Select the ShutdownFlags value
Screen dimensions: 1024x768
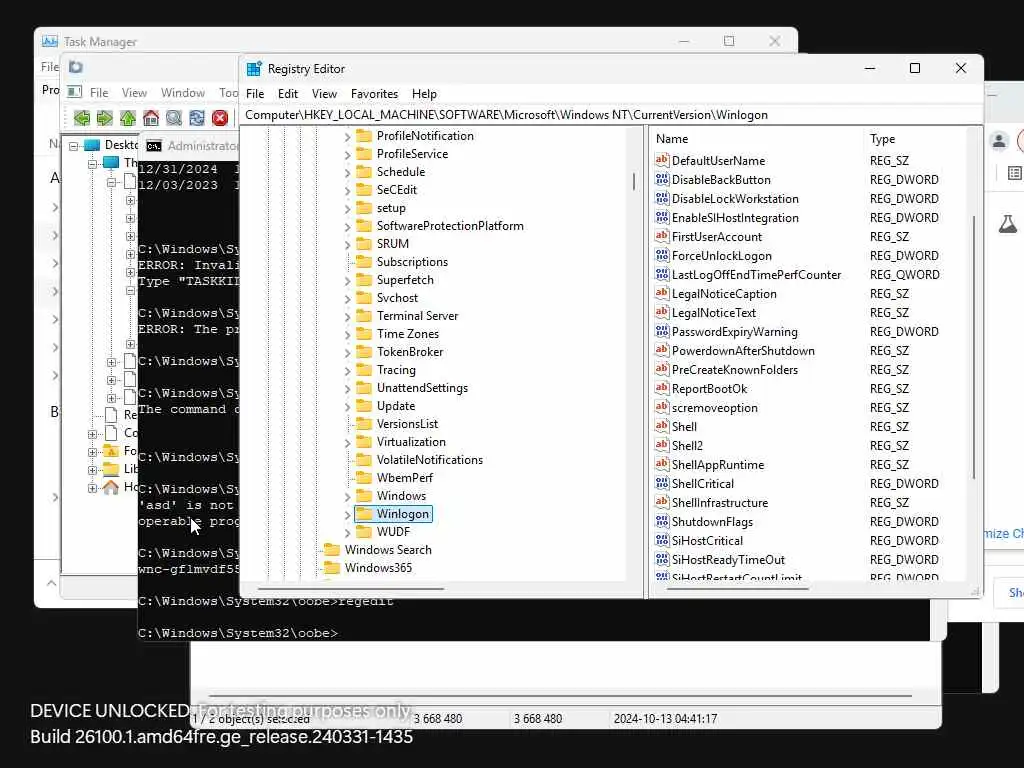[x=712, y=522]
